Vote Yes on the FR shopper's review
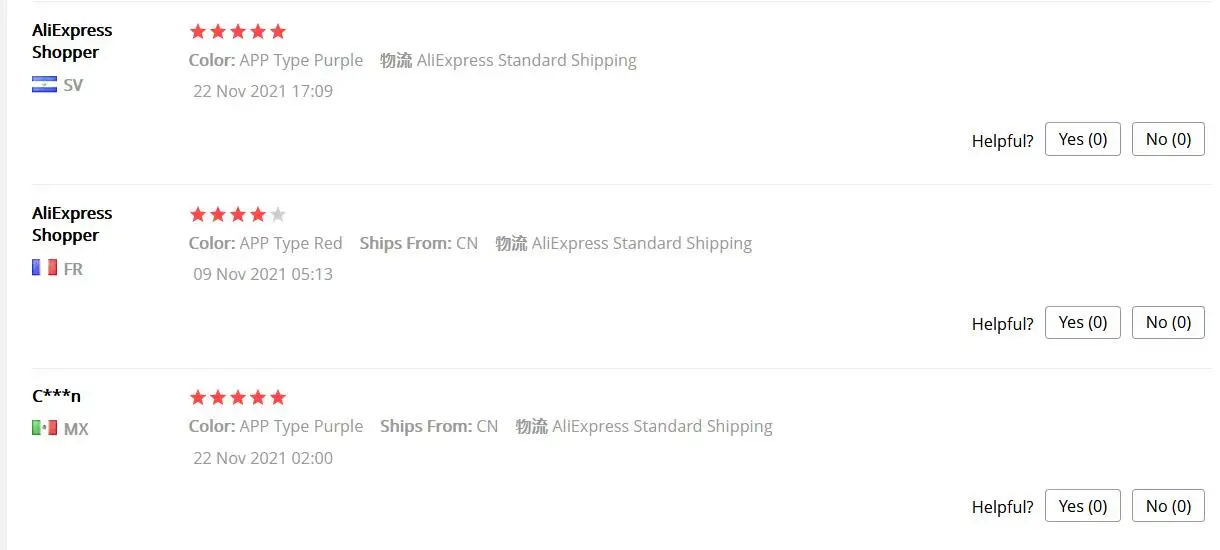This screenshot has width=1220, height=550. [1083, 322]
